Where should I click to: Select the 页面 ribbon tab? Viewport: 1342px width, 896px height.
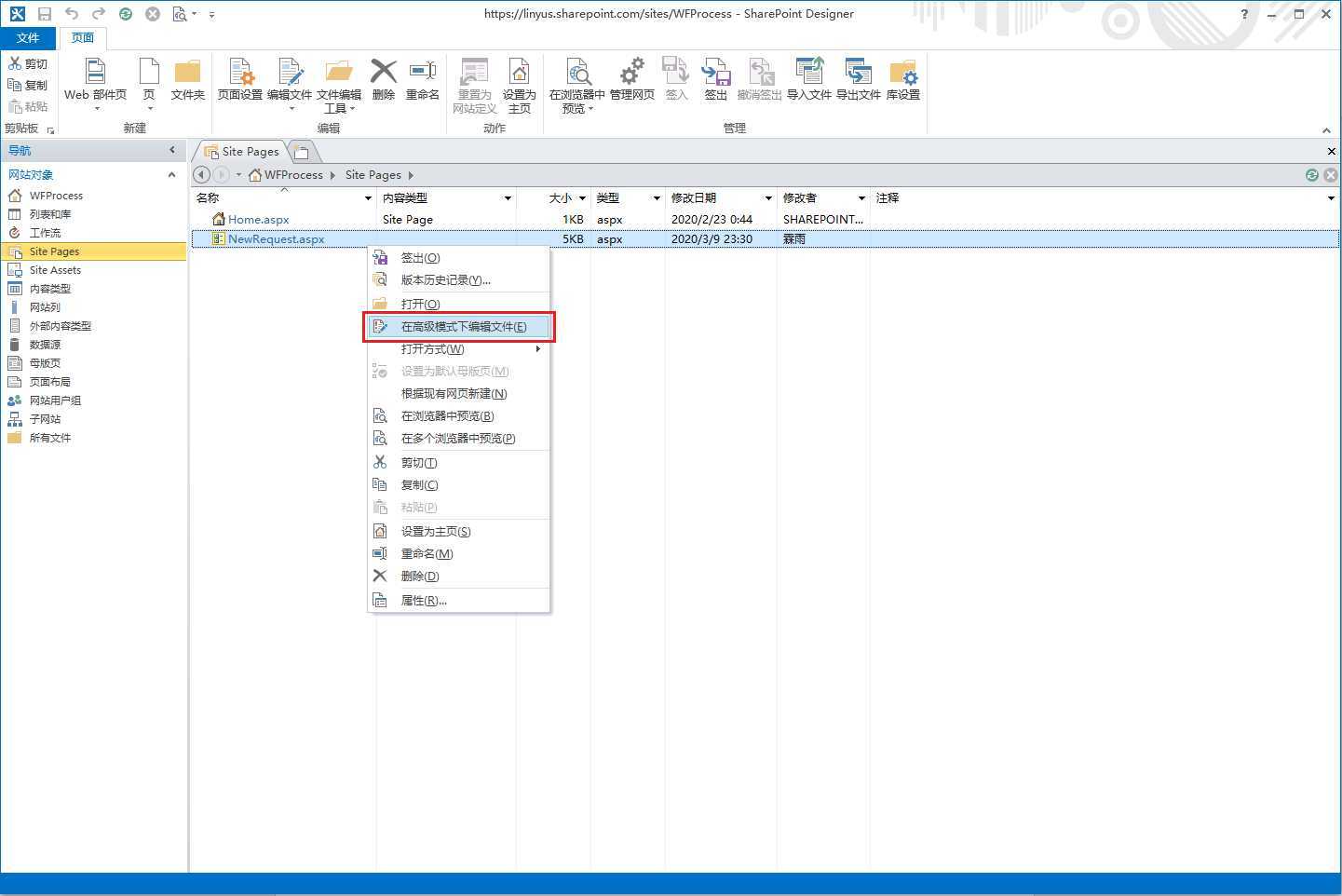(83, 38)
